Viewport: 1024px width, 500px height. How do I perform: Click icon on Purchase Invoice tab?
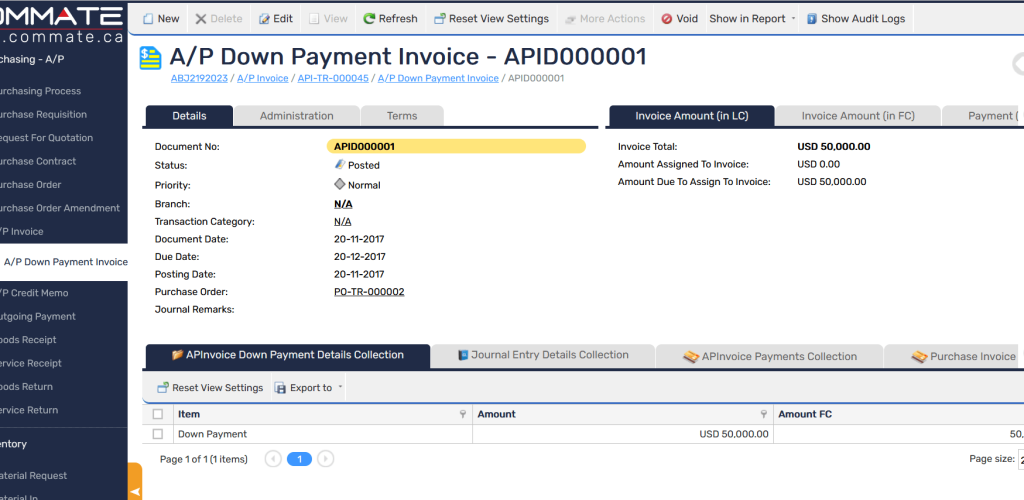coord(920,356)
